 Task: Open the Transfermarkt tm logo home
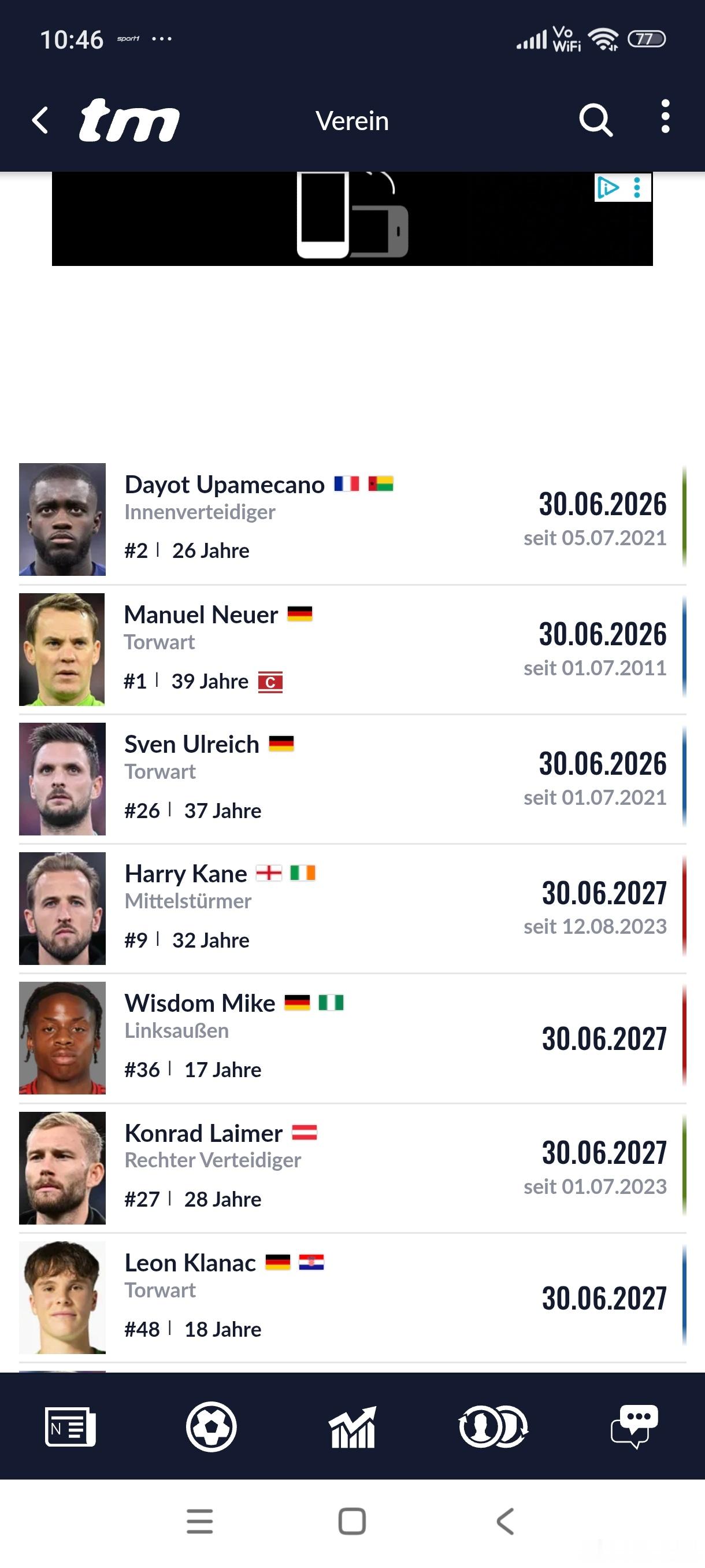[x=129, y=120]
